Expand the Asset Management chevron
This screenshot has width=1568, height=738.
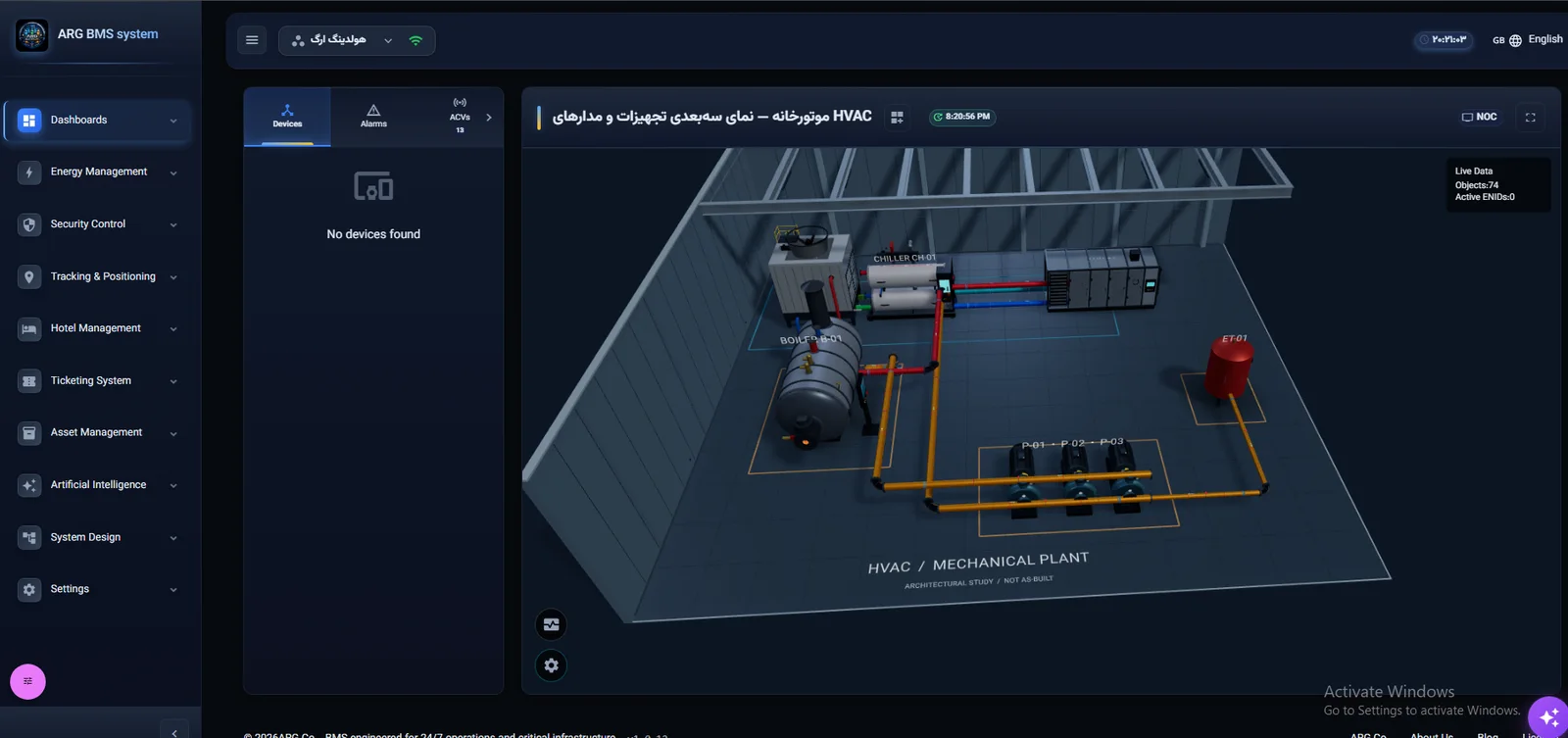[x=173, y=434]
